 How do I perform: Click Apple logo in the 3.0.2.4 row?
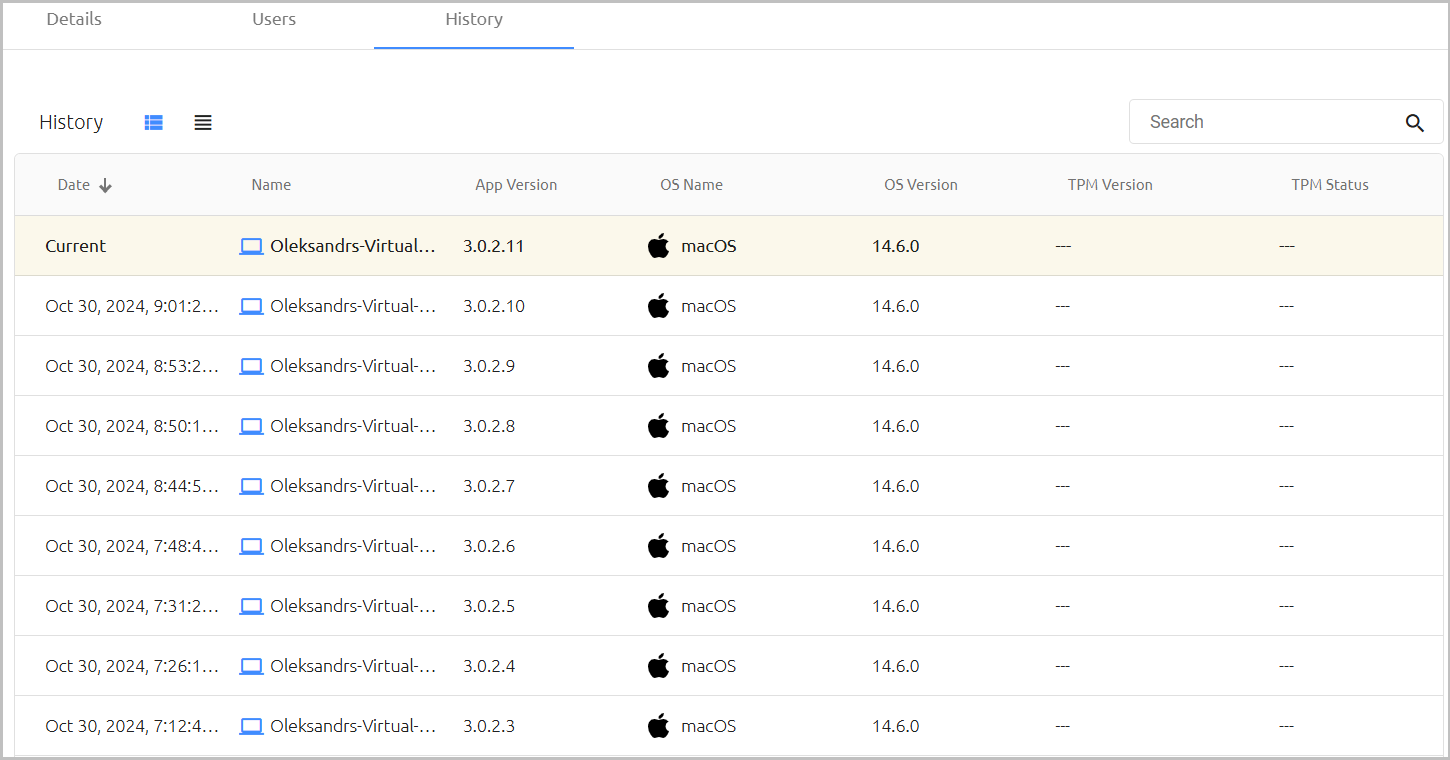click(658, 665)
